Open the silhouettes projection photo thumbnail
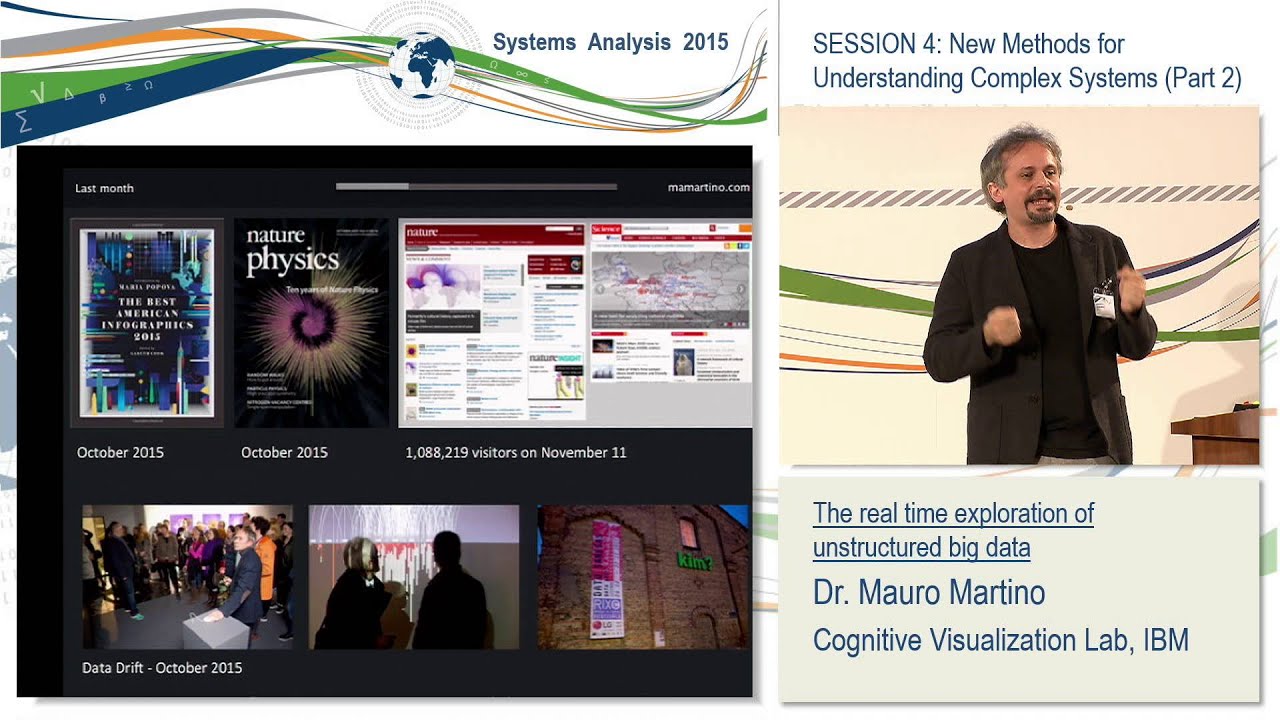 click(414, 577)
